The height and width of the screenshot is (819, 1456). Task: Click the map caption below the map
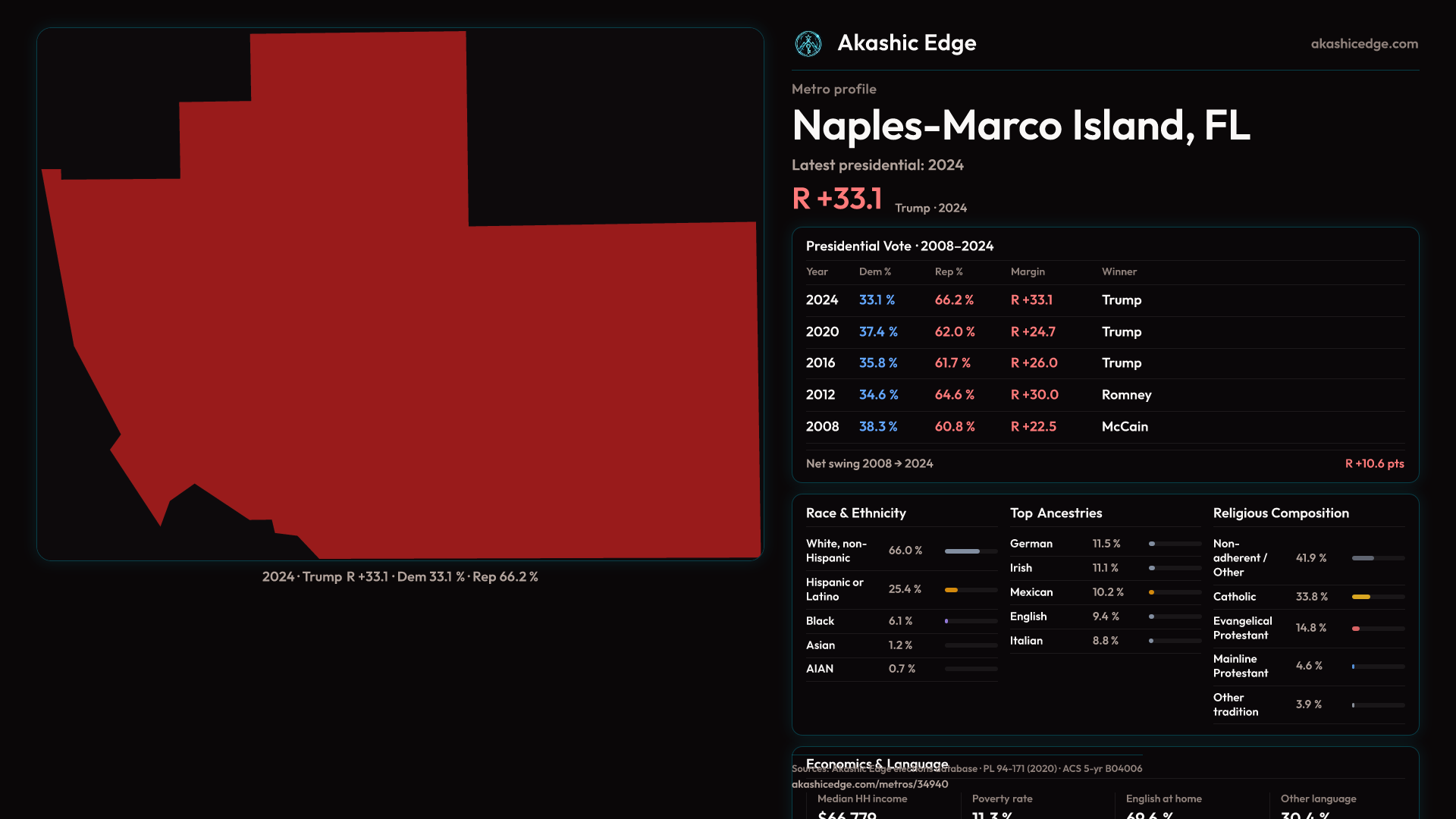click(x=400, y=577)
